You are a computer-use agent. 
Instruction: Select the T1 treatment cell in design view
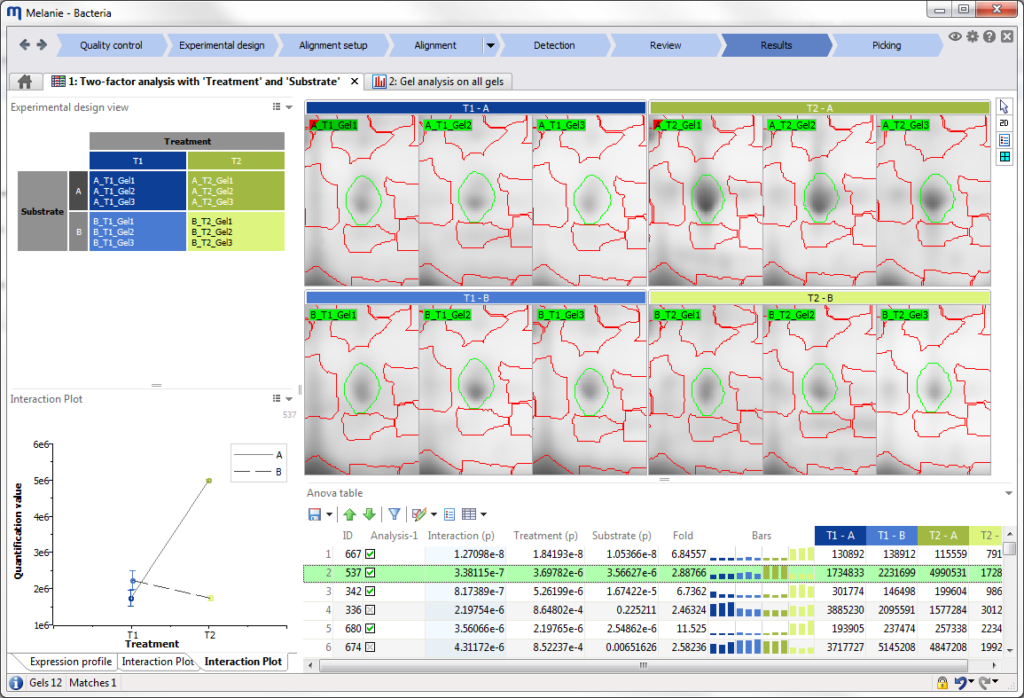point(138,161)
